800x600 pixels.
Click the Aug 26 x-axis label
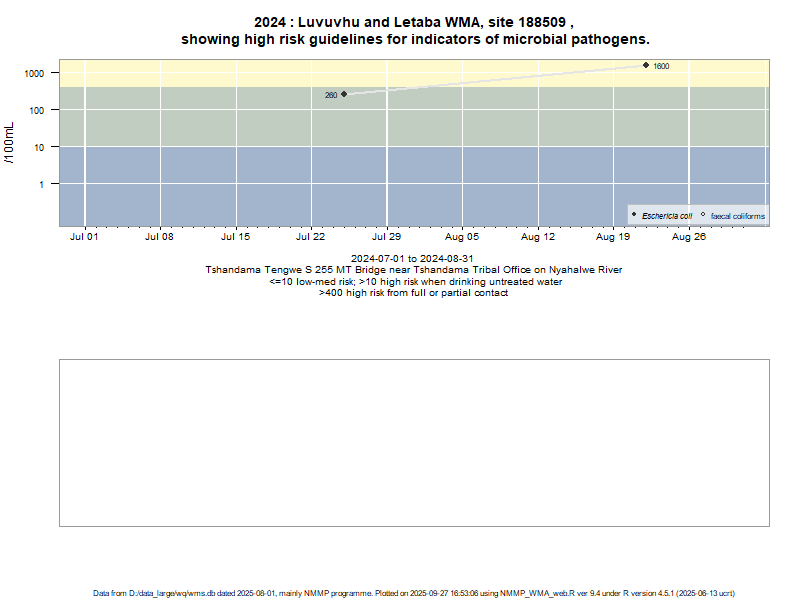tap(689, 238)
